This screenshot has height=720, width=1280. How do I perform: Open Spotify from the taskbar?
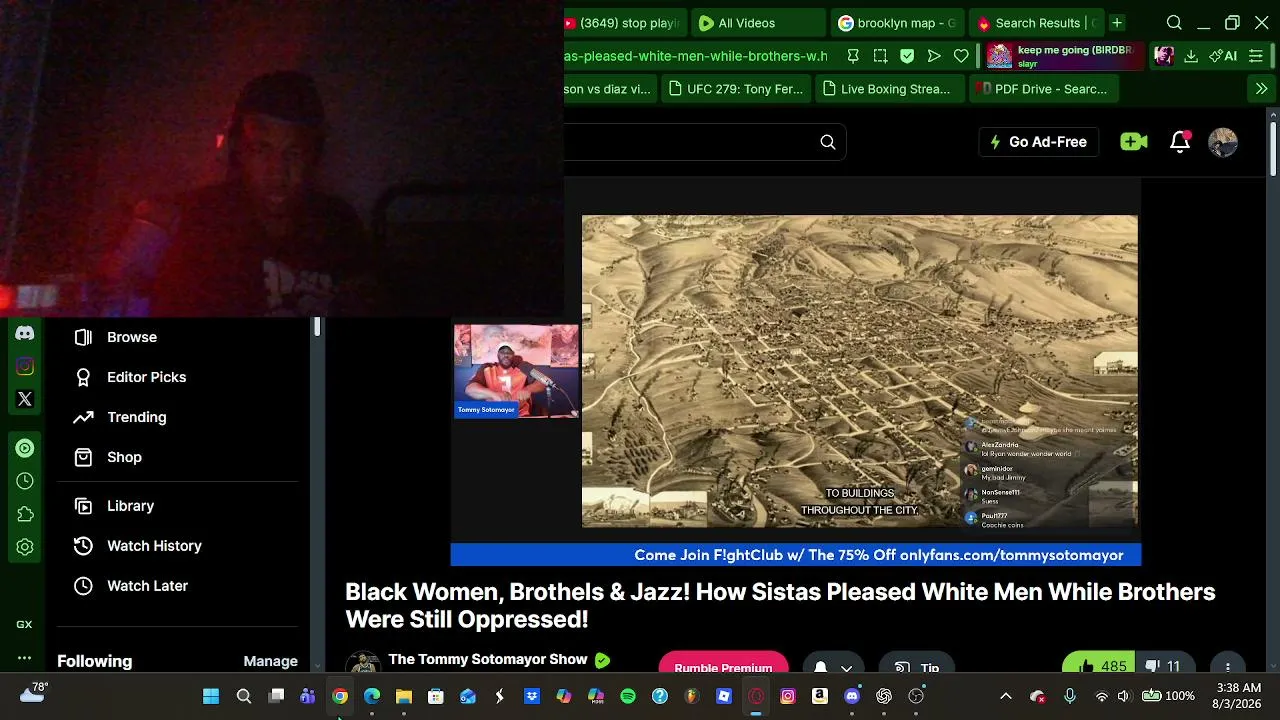[x=628, y=696]
